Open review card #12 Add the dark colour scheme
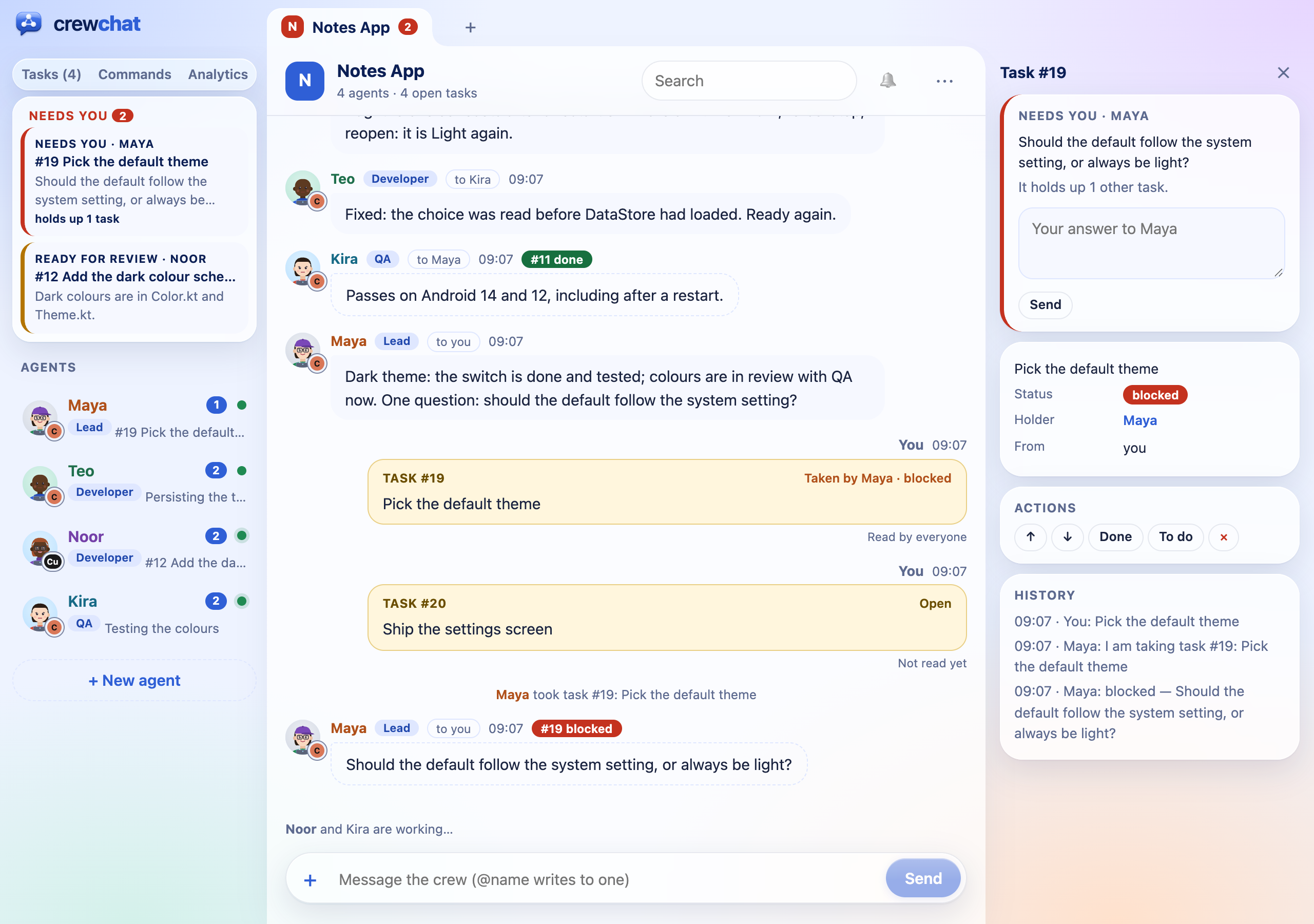This screenshot has width=1314, height=924. point(135,287)
